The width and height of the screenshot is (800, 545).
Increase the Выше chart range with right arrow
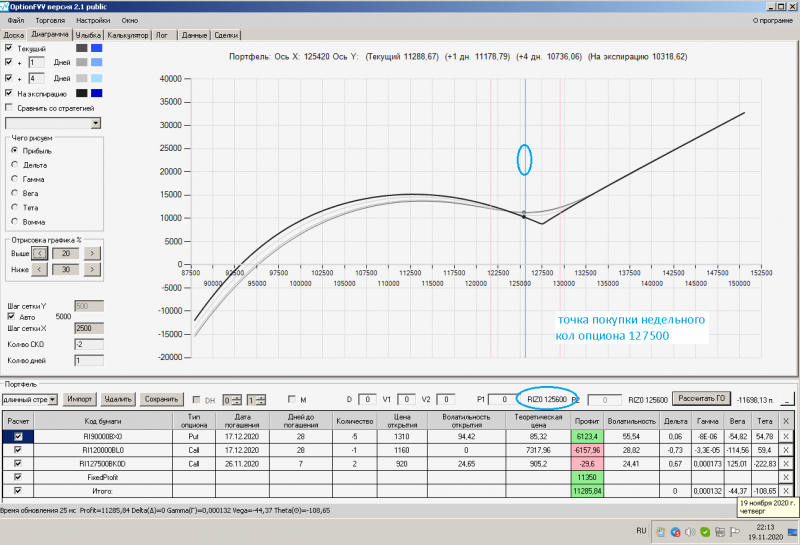[92, 253]
